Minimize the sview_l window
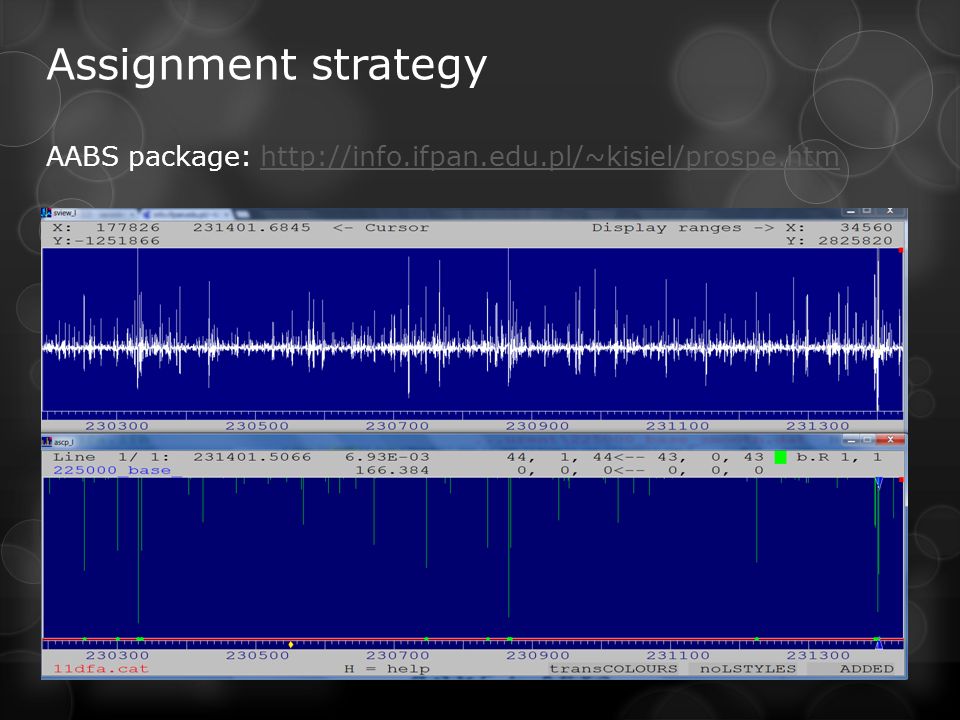 [x=850, y=211]
